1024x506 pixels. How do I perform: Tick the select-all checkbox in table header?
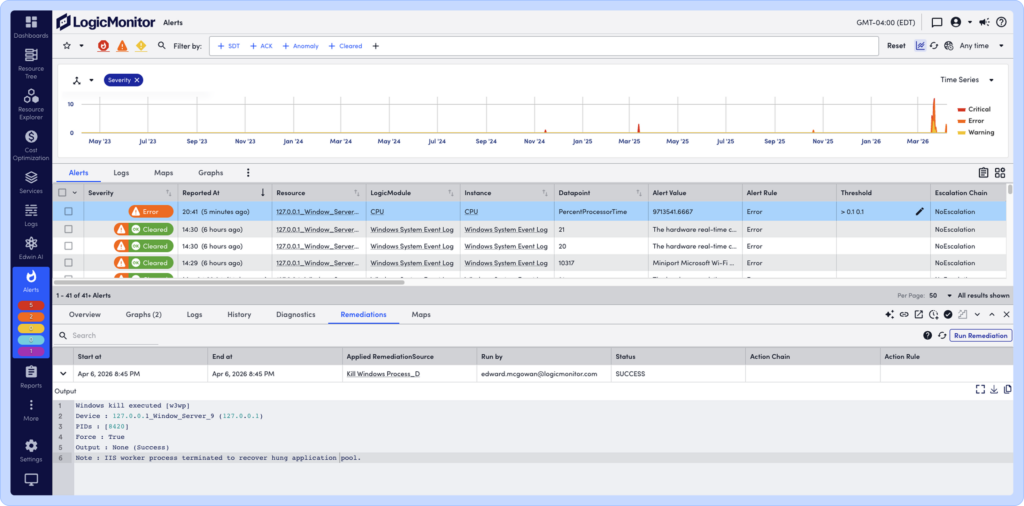pos(63,192)
